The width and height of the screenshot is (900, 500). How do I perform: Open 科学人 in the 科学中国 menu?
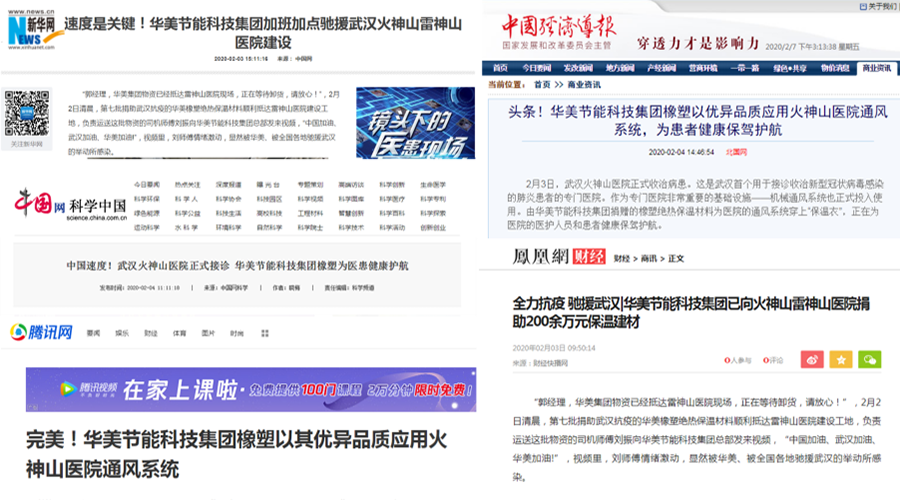(x=187, y=199)
